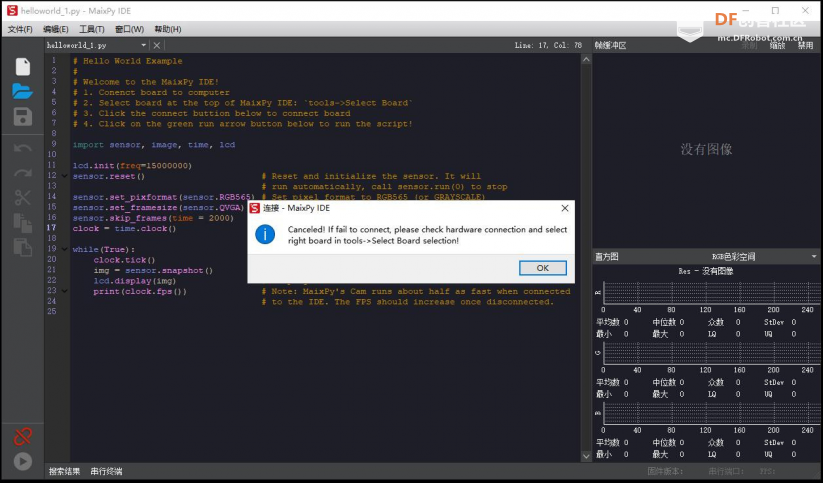823x483 pixels.
Task: Click the 'while(True):' line
Action: click(x=104, y=249)
